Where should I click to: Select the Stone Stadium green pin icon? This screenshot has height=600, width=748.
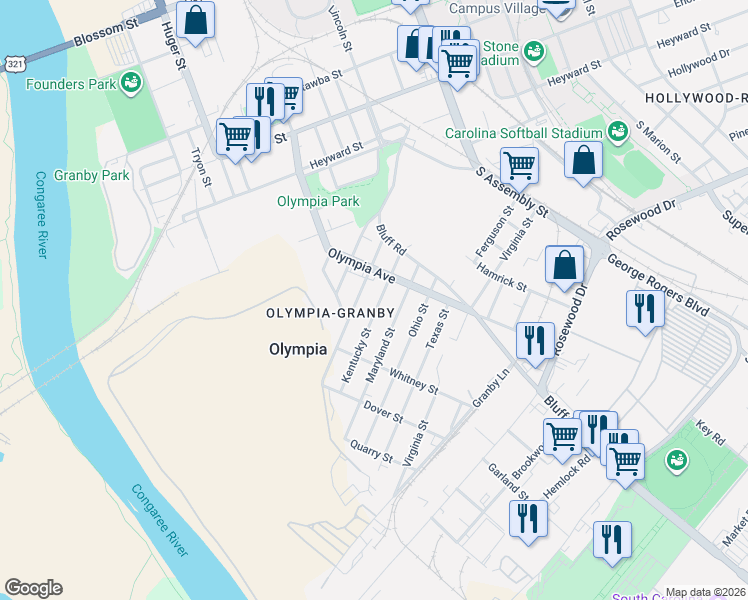534,52
